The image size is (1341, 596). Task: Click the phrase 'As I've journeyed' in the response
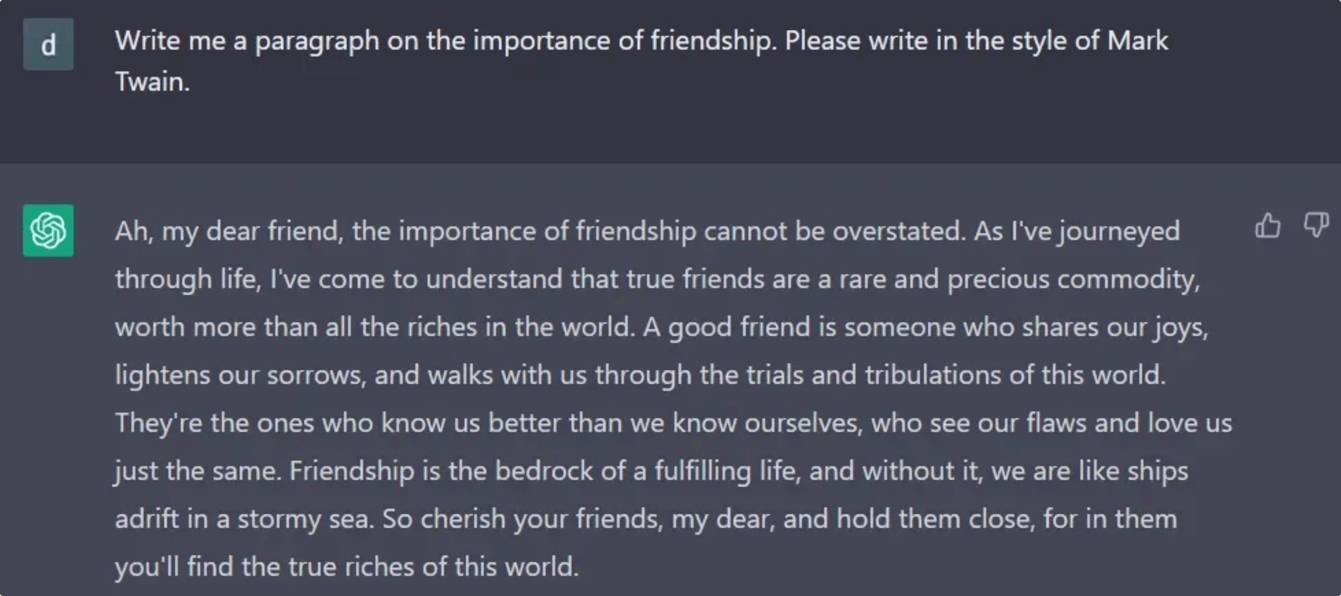[1077, 231]
